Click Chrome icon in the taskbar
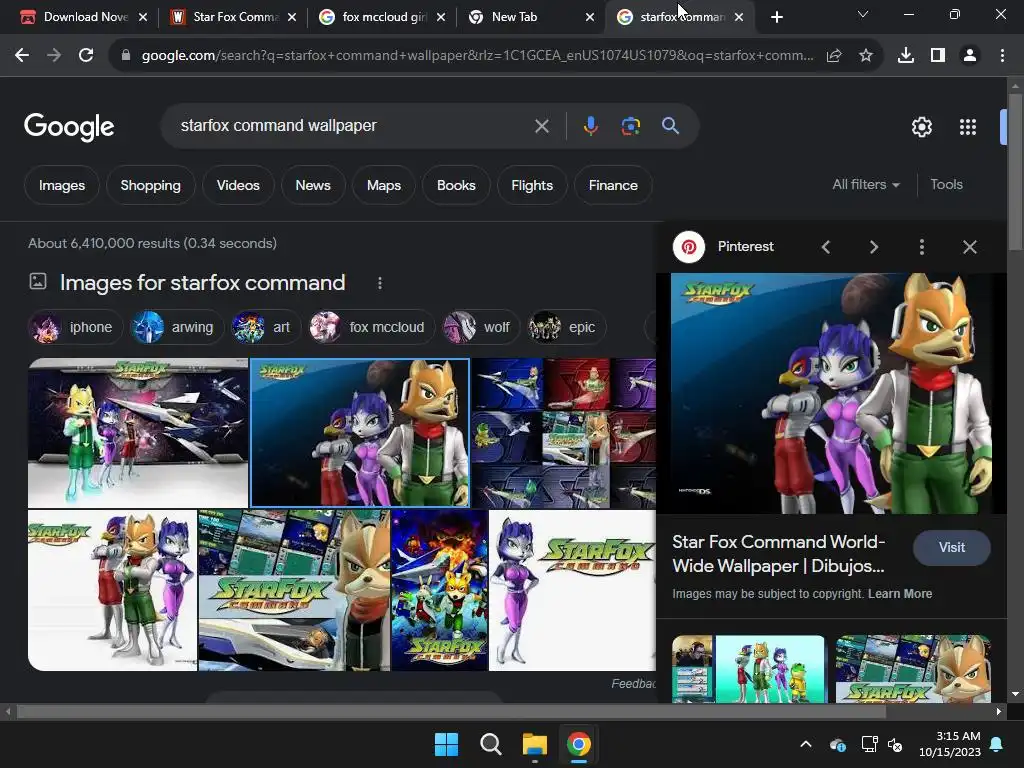Screen dimensions: 1024x768 (579, 744)
